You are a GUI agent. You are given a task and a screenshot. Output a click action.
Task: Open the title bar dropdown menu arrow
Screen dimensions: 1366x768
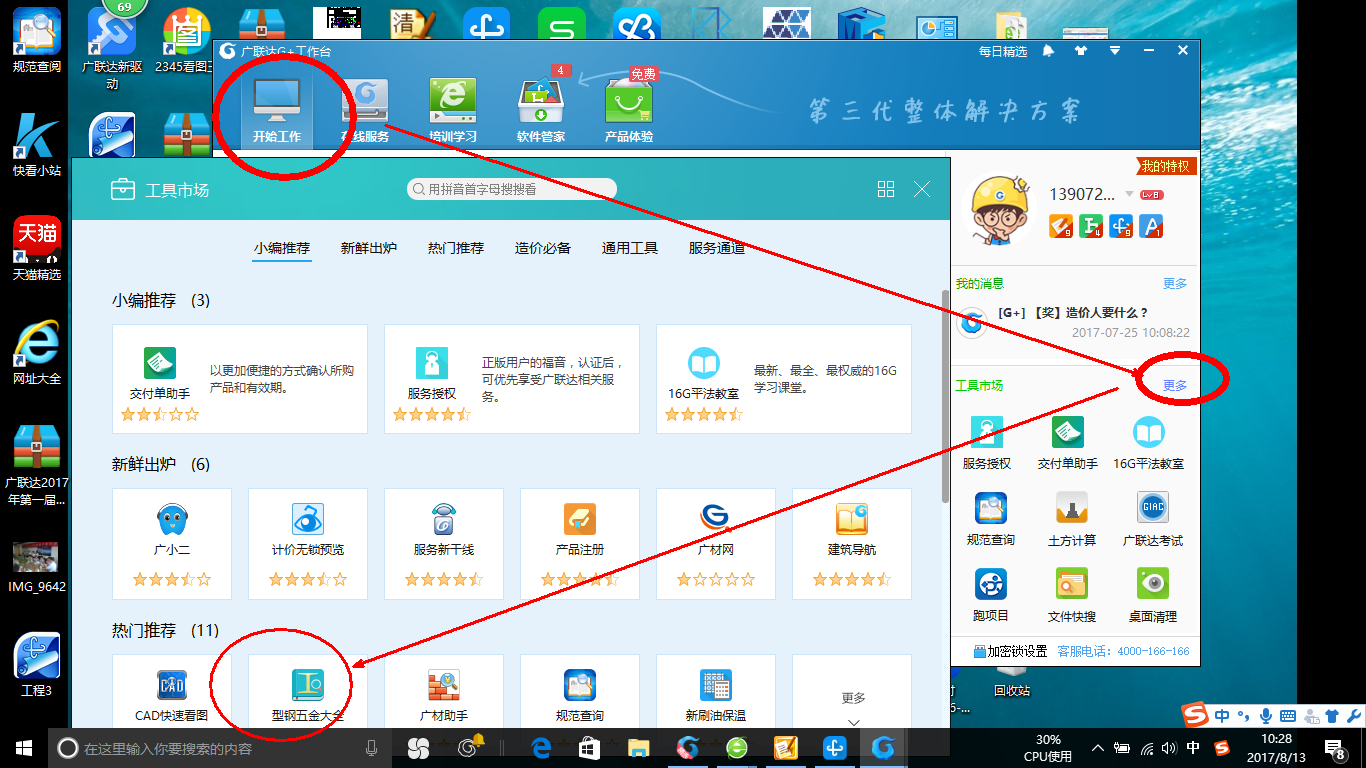pyautogui.click(x=1115, y=51)
